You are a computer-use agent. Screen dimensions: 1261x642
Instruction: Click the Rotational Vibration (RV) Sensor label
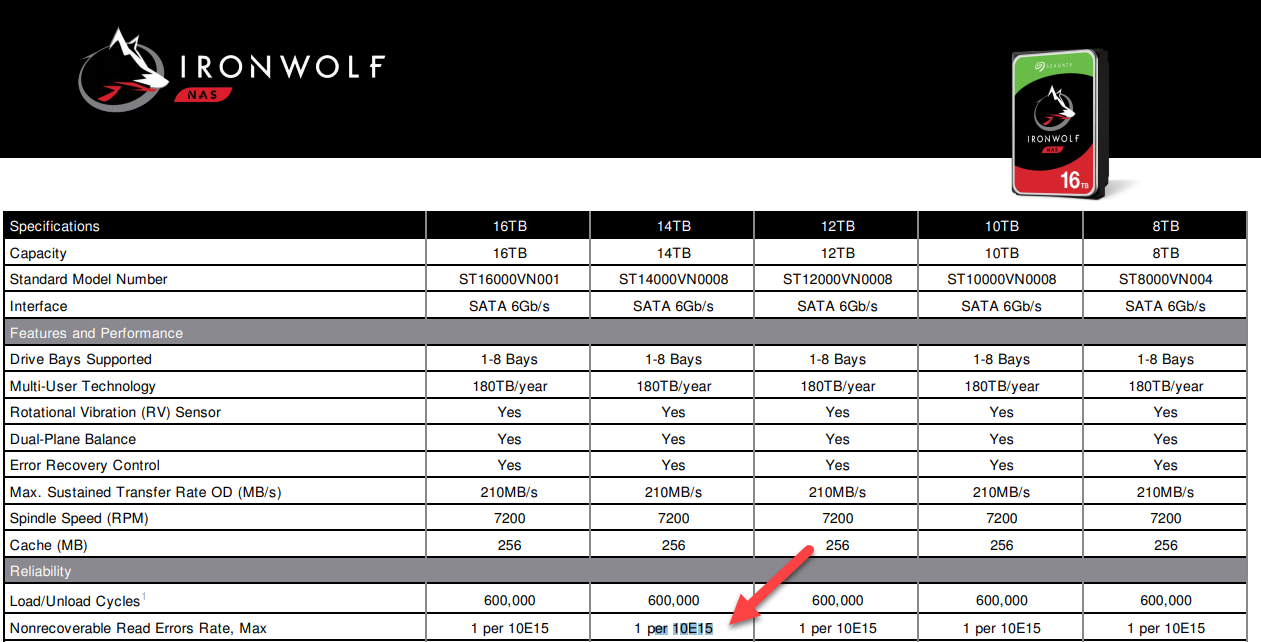(115, 412)
